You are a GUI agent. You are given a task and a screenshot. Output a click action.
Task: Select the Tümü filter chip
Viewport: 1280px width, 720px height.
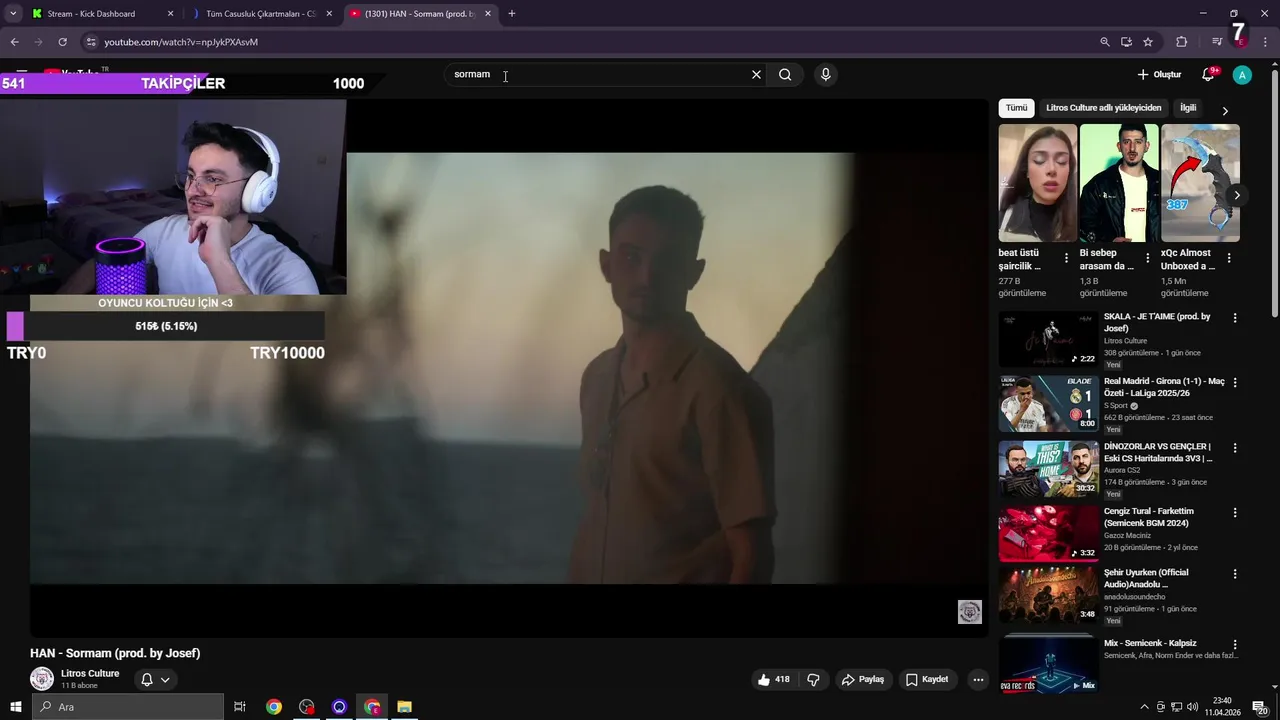point(1016,108)
